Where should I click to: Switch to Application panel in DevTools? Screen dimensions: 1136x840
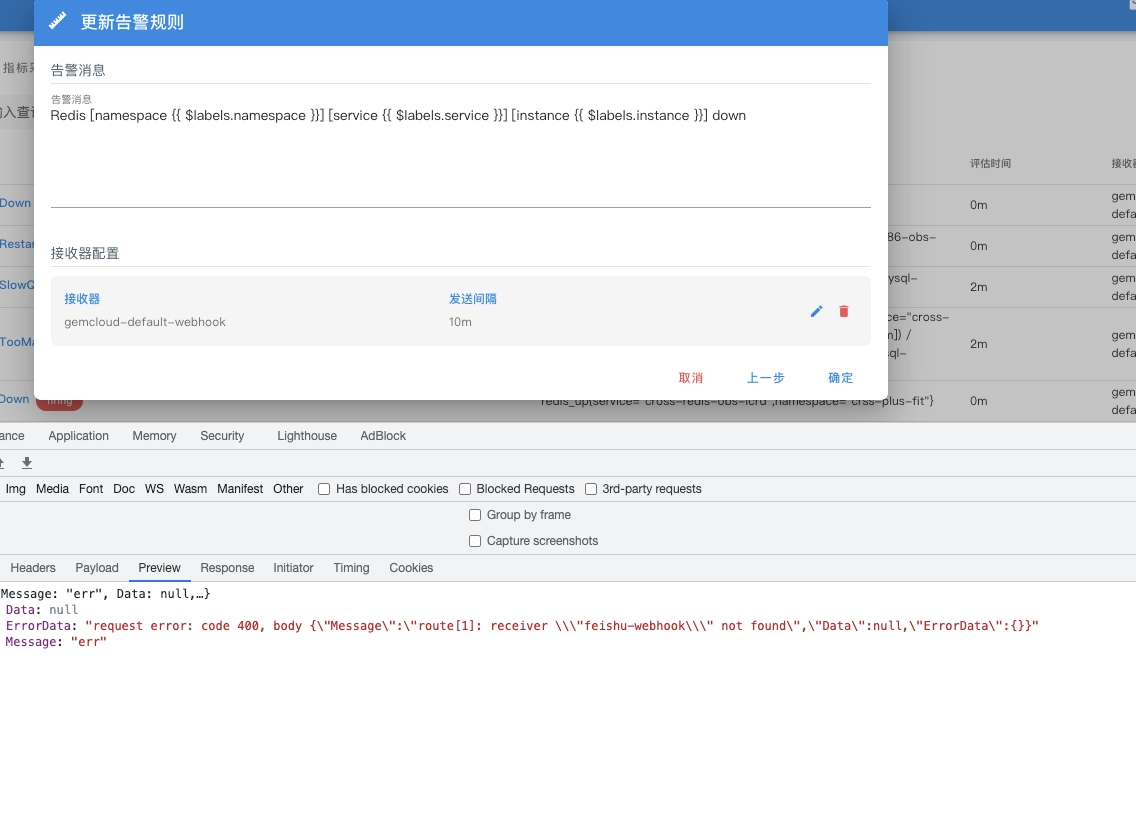pos(78,436)
